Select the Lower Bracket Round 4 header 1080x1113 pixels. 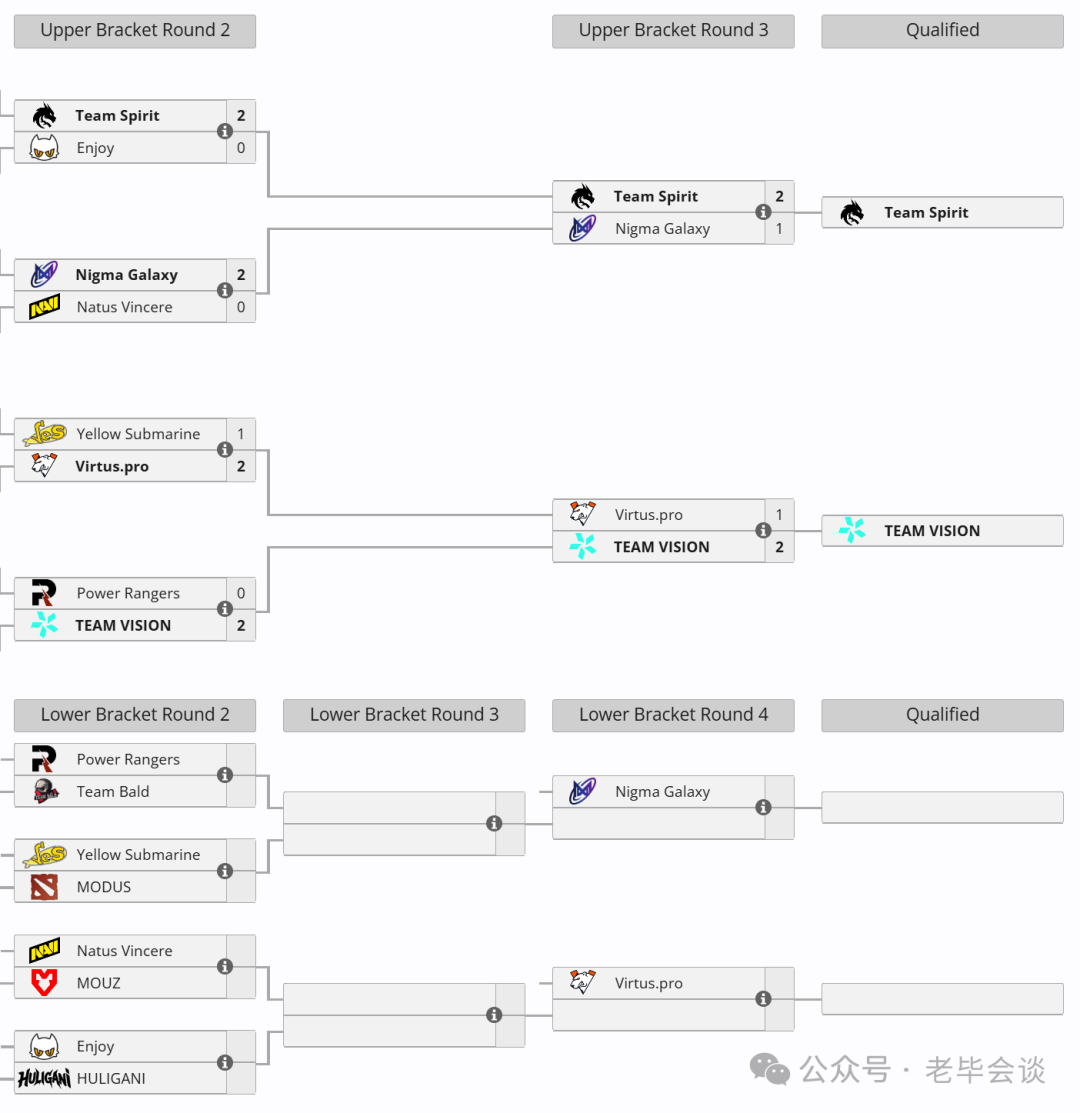[x=673, y=715]
